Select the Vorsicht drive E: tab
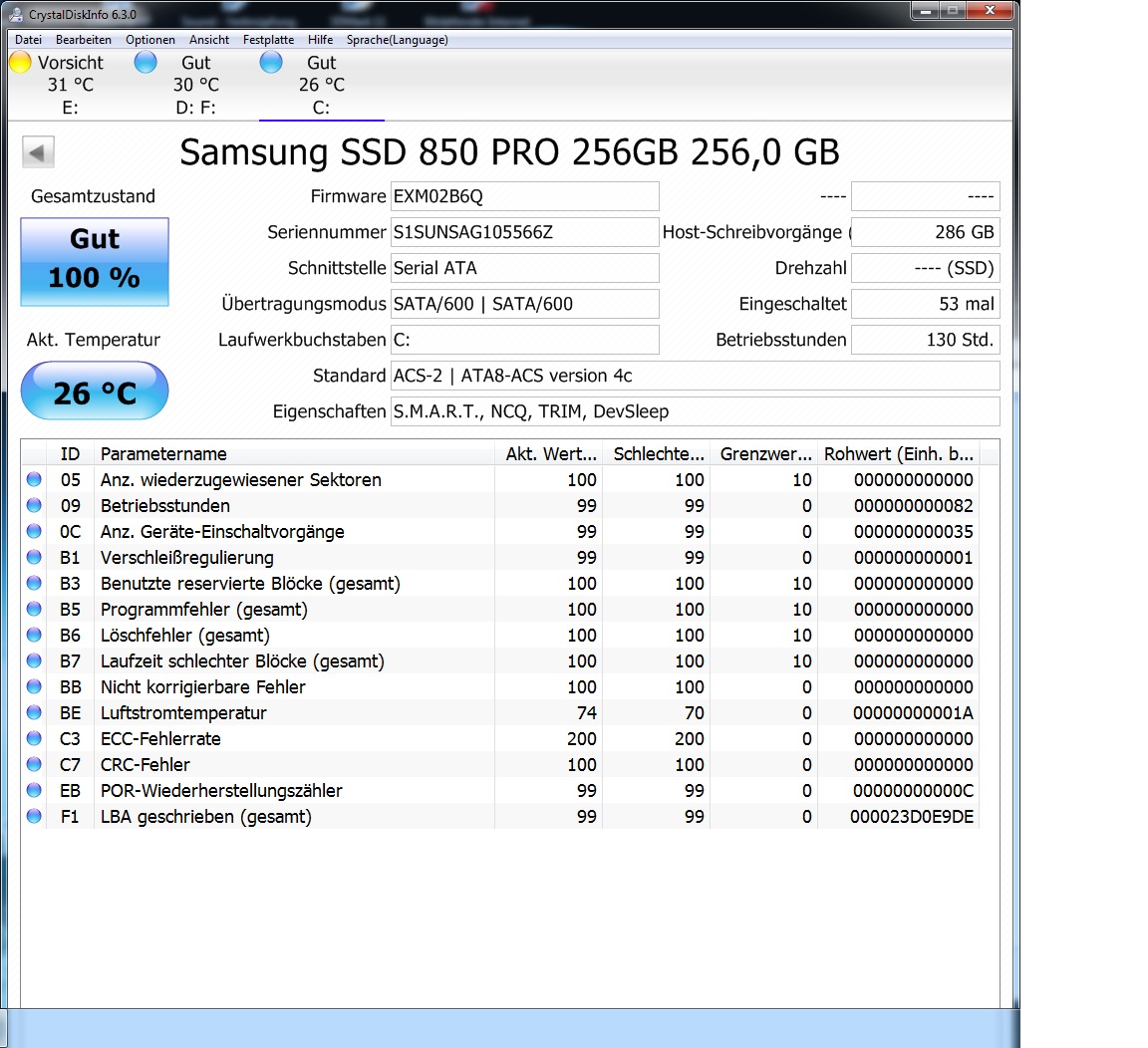1148x1048 pixels. pyautogui.click(x=71, y=84)
